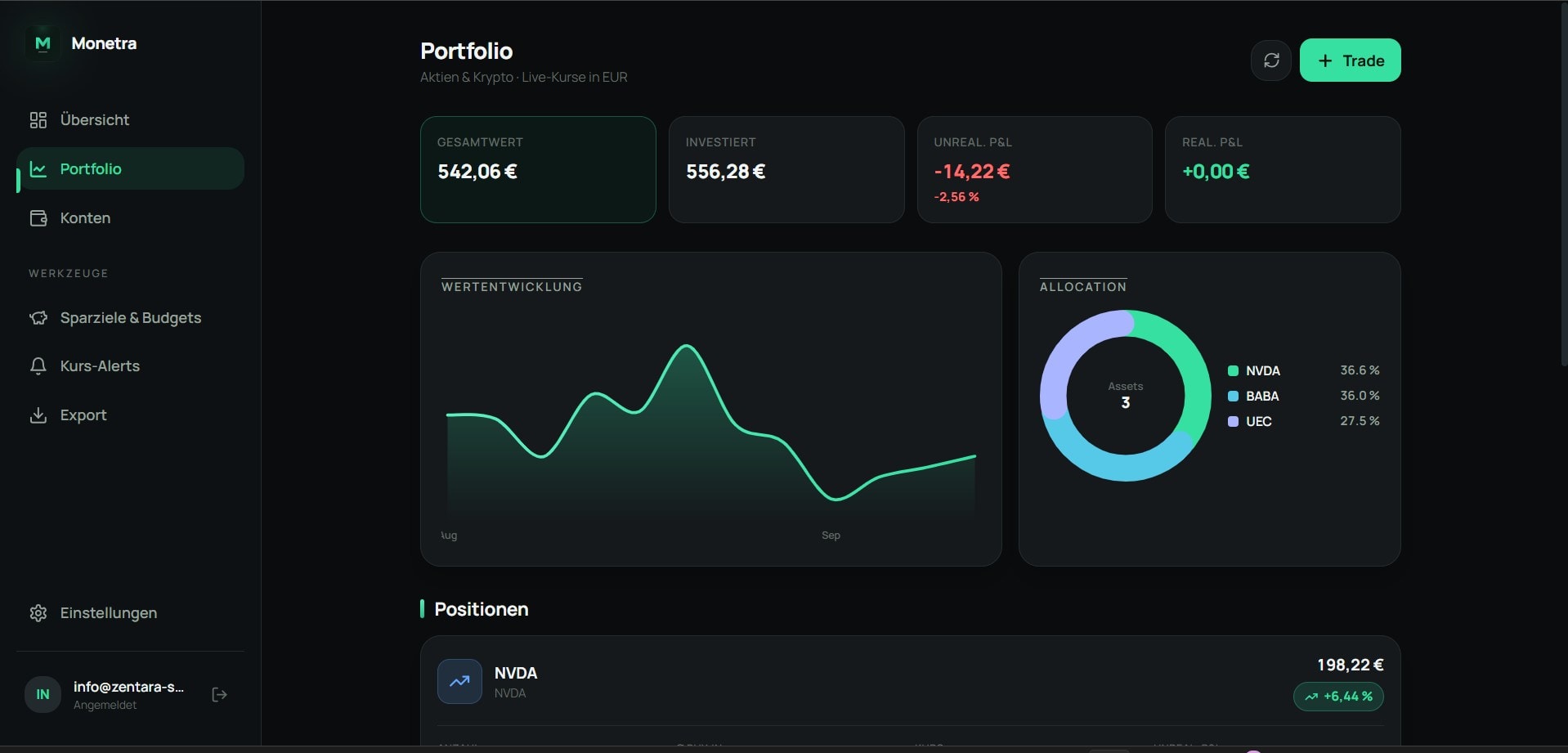Click the donut chart center Assets 3
Screen dimensions: 1568x753
(1126, 396)
